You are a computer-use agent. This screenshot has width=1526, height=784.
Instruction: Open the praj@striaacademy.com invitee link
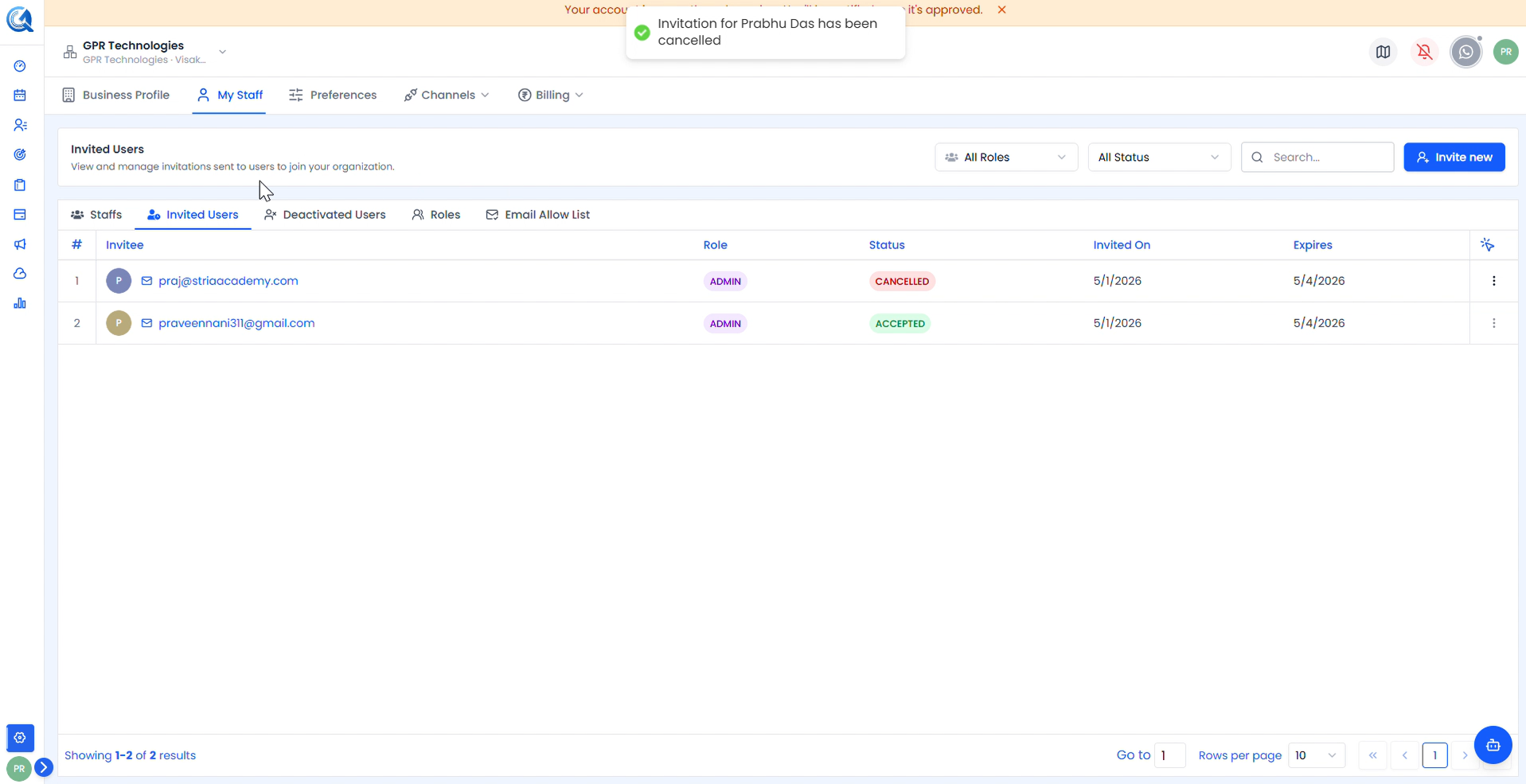pyautogui.click(x=228, y=281)
